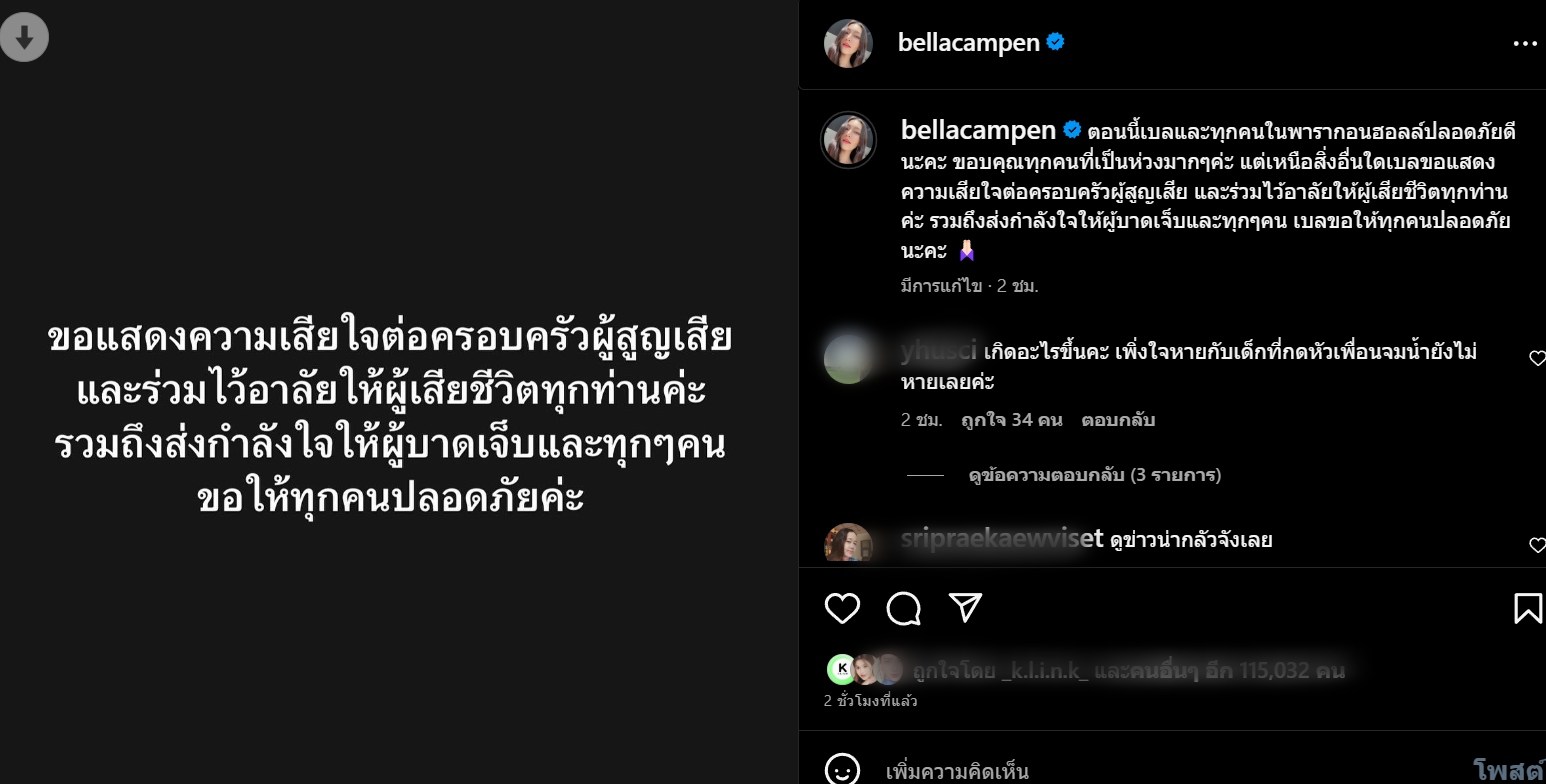The image size is (1546, 784).
Task: Open bellacampen header profile picture
Action: click(848, 43)
